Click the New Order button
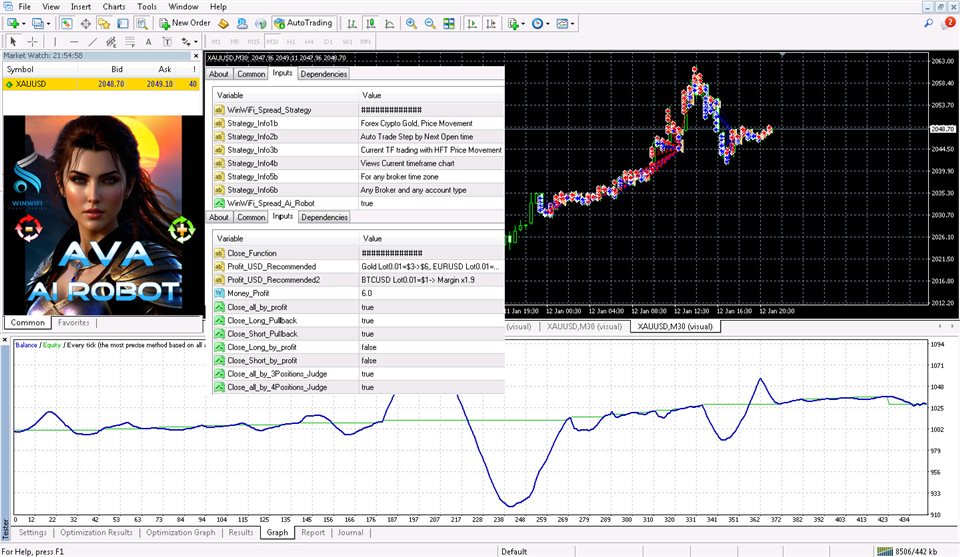 pyautogui.click(x=185, y=23)
